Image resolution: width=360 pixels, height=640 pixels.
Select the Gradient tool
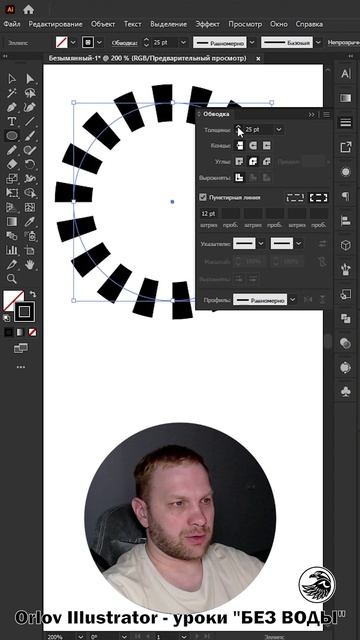(12, 221)
